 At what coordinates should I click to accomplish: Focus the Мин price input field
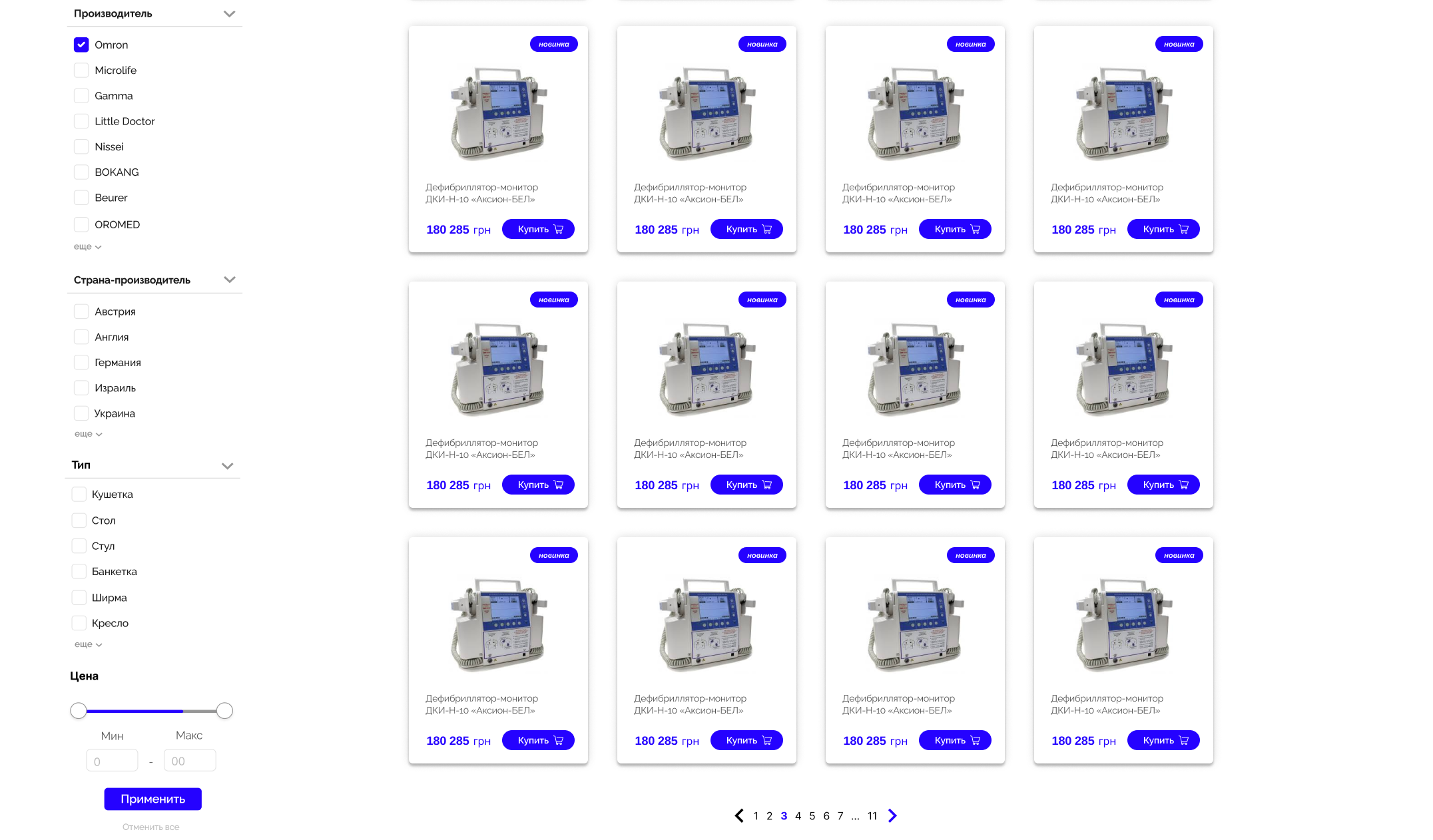pos(112,761)
